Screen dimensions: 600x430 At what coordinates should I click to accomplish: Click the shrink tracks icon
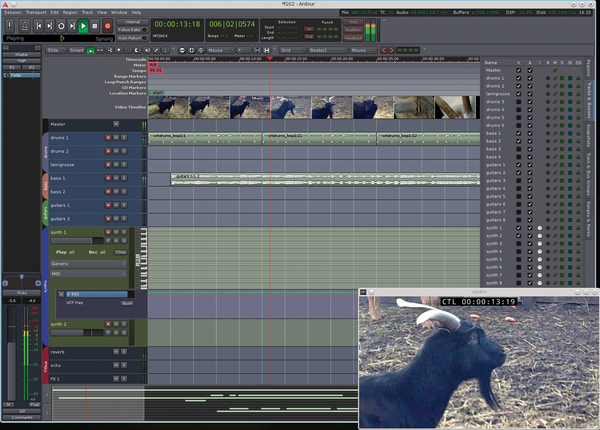pyautogui.click(x=257, y=50)
